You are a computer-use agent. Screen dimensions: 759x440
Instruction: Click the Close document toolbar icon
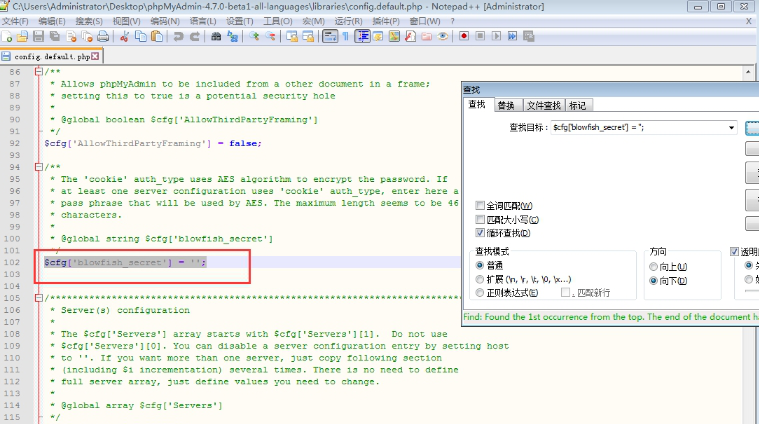tap(71, 36)
